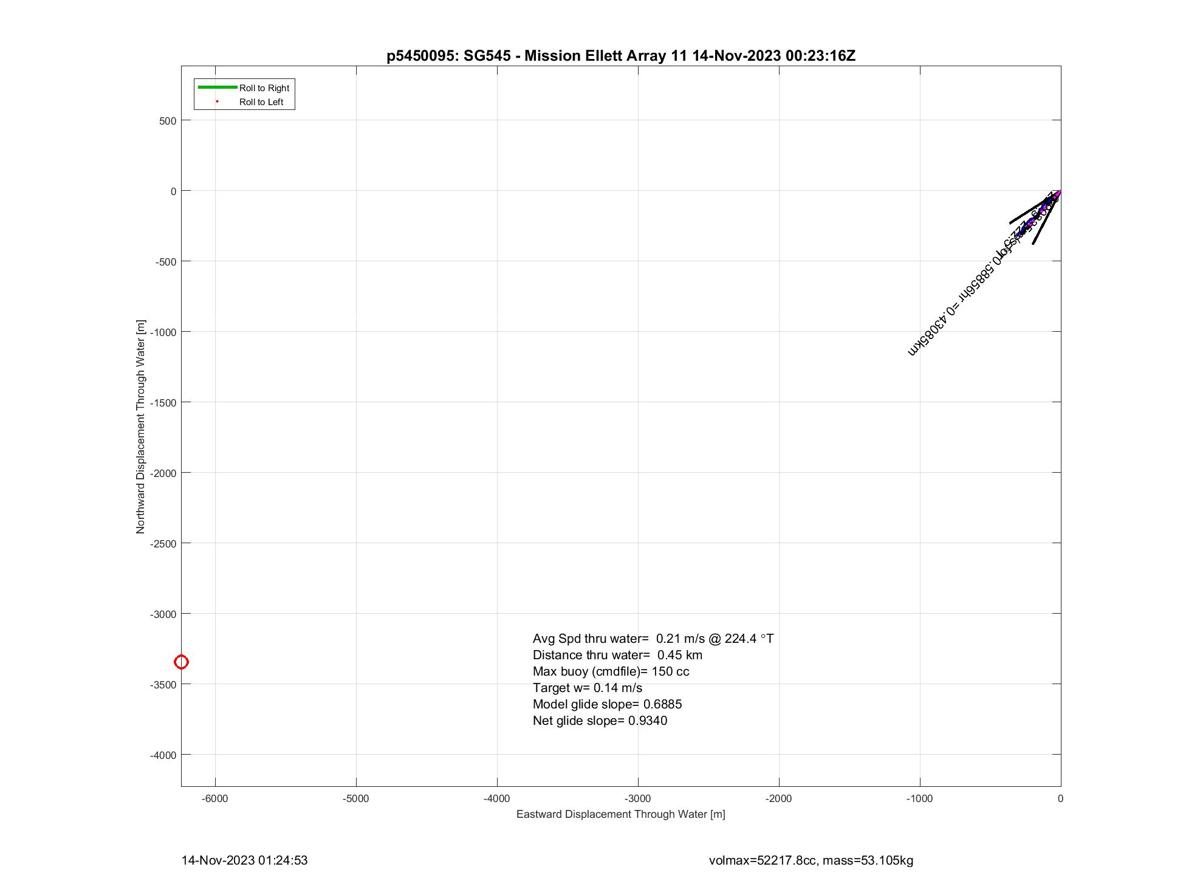This screenshot has height=885, width=1200.
Task: Click the x-axis tick label -3000
Action: 638,799
